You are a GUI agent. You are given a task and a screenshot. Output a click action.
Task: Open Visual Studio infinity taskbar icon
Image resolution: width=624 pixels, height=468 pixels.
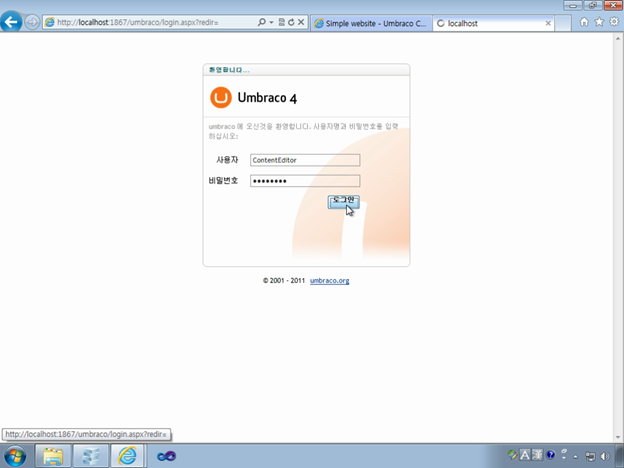[166, 456]
